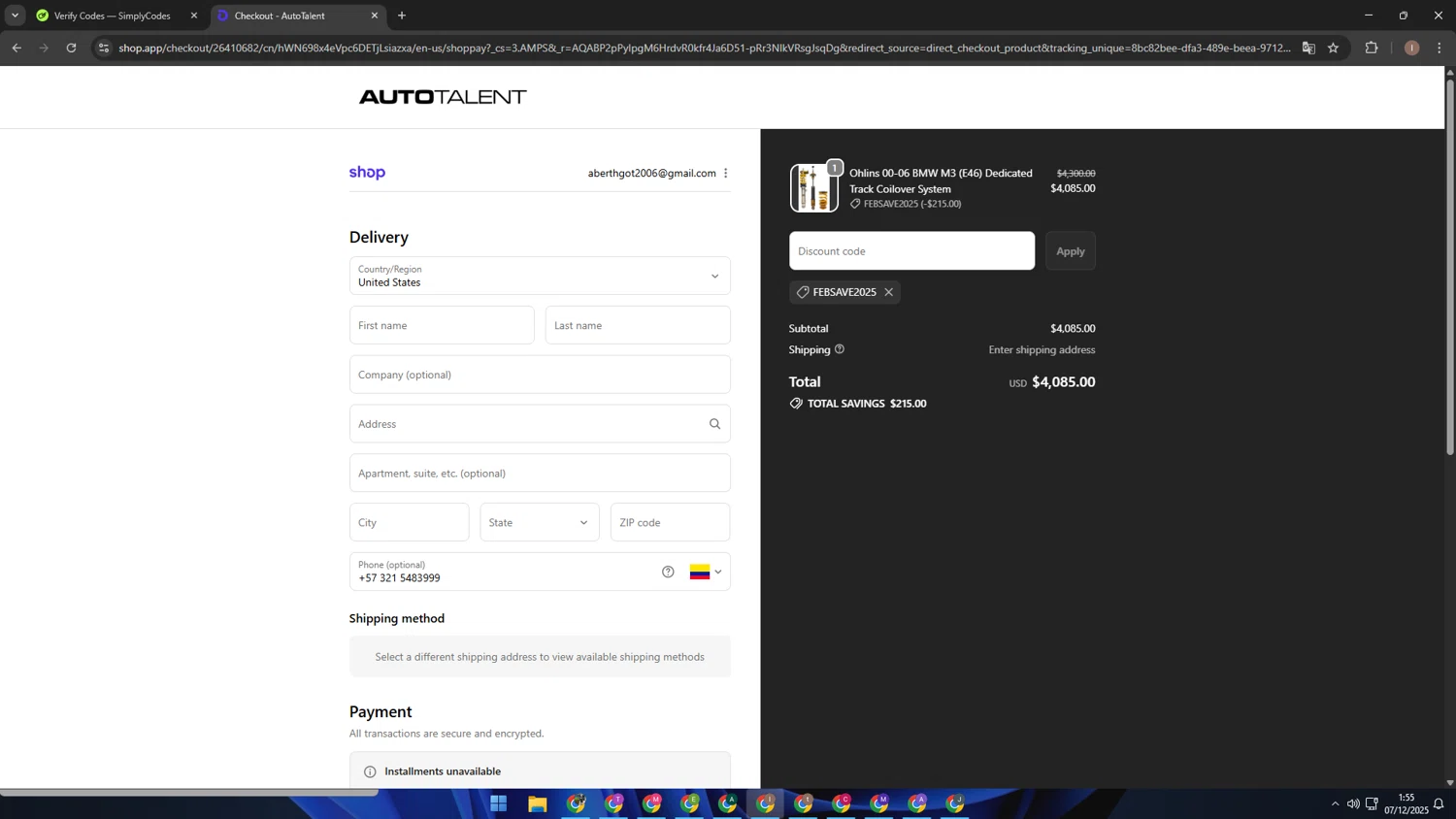Show hidden system tray icons

(1335, 803)
